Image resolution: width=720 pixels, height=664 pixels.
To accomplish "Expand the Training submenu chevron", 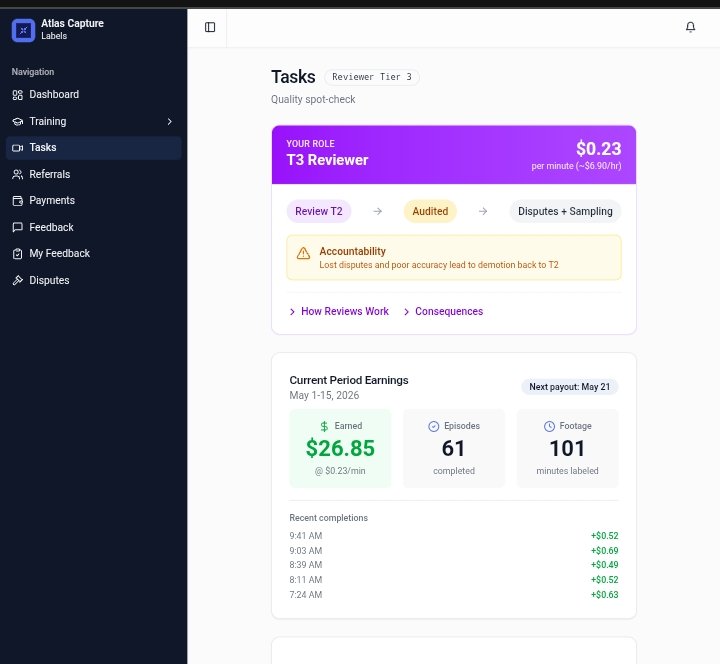I will click(x=169, y=122).
